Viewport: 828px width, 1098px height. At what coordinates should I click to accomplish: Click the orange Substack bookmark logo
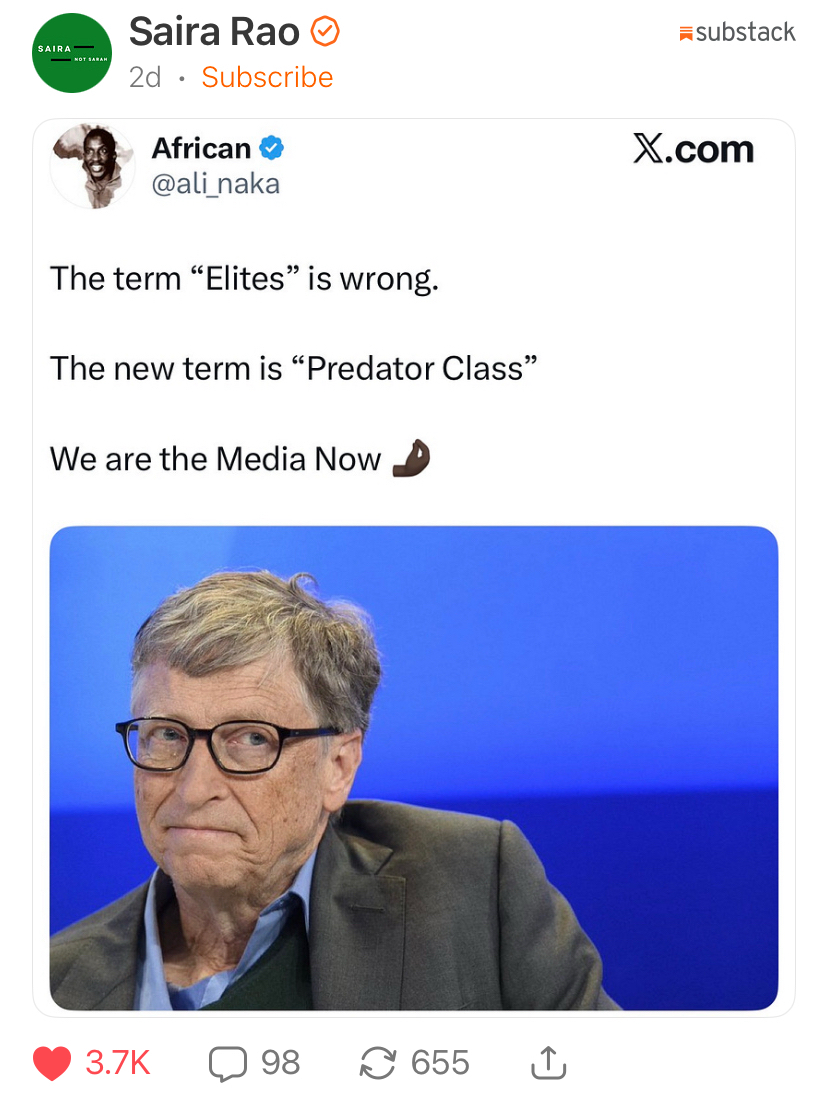pos(686,34)
